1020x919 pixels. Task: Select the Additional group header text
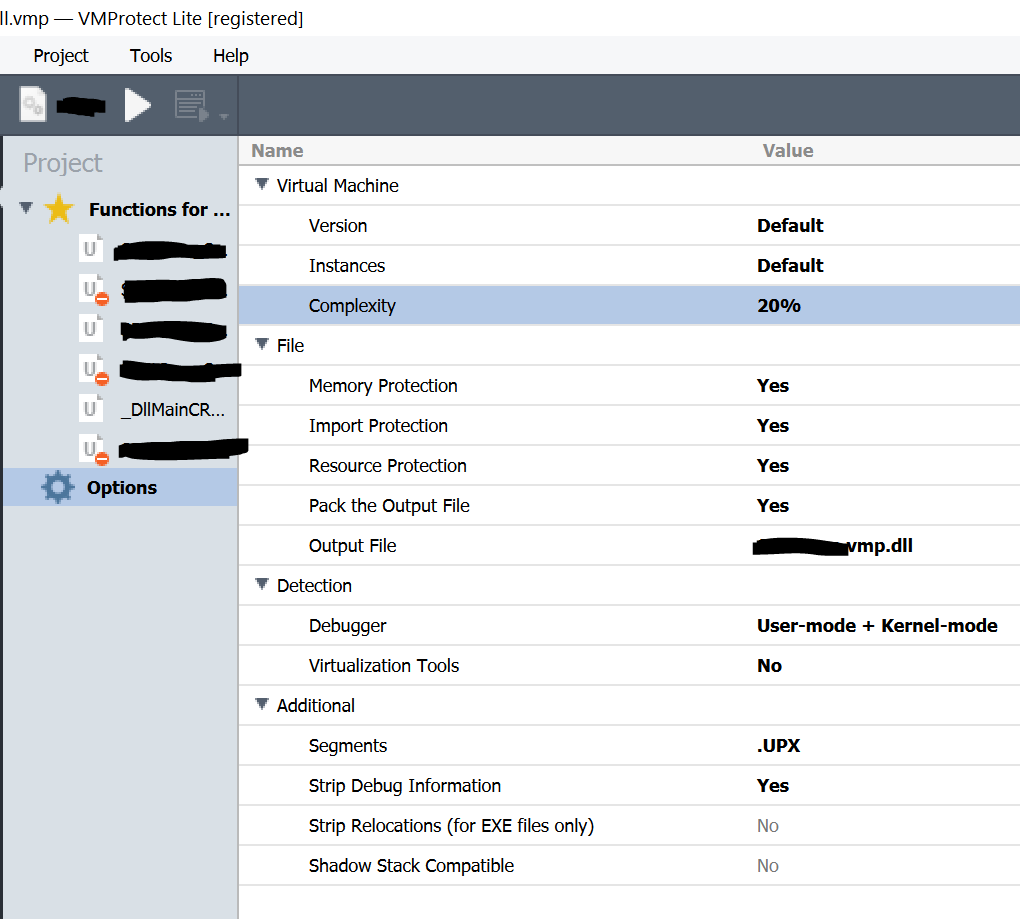pyautogui.click(x=315, y=706)
